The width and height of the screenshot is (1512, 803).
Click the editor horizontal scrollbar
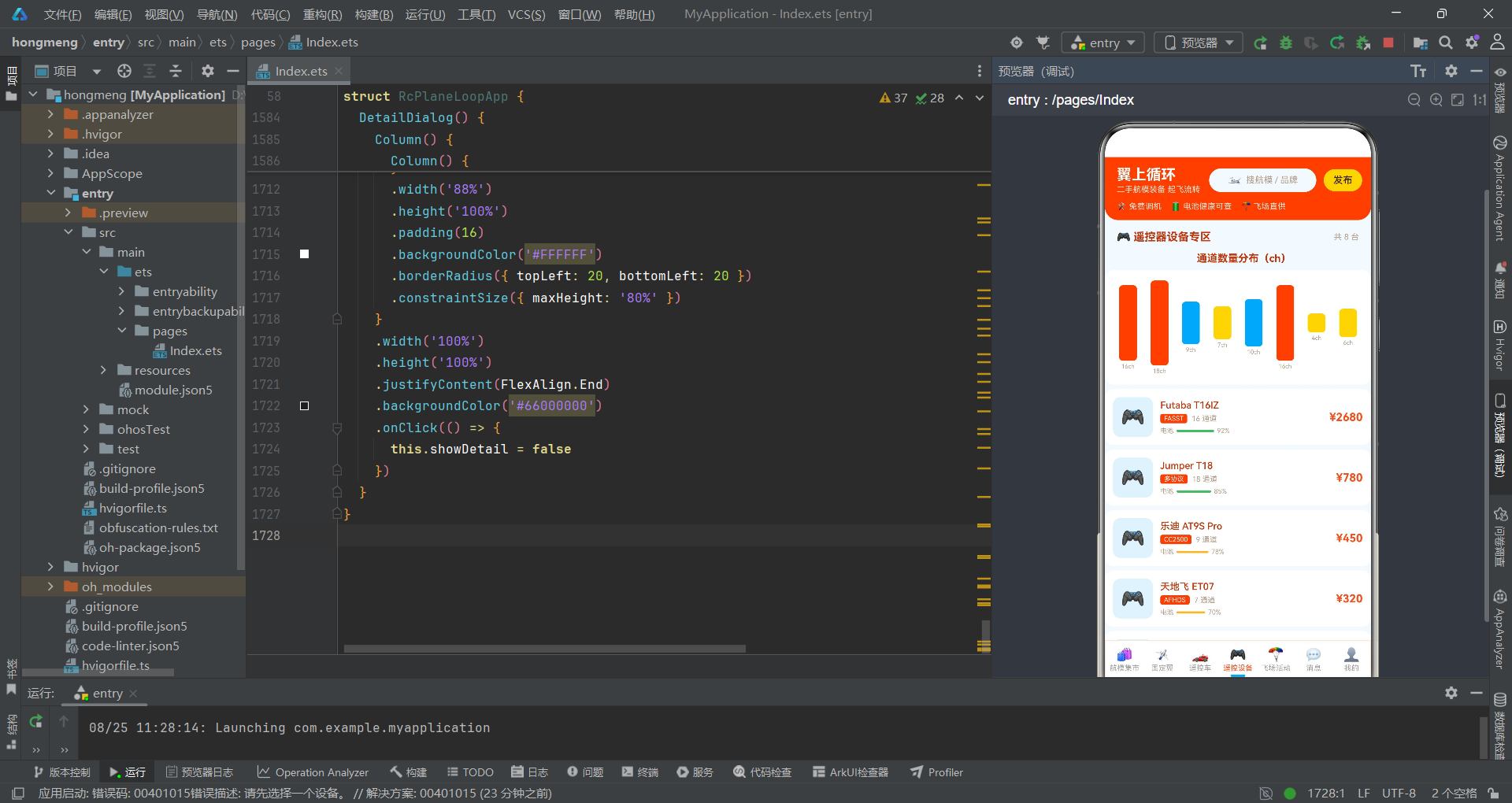pyautogui.click(x=544, y=649)
